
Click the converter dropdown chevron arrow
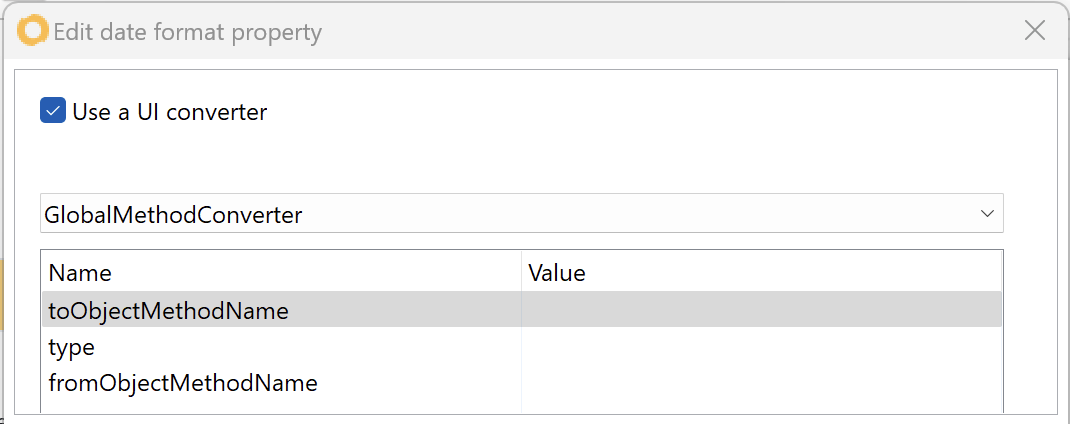tap(987, 214)
